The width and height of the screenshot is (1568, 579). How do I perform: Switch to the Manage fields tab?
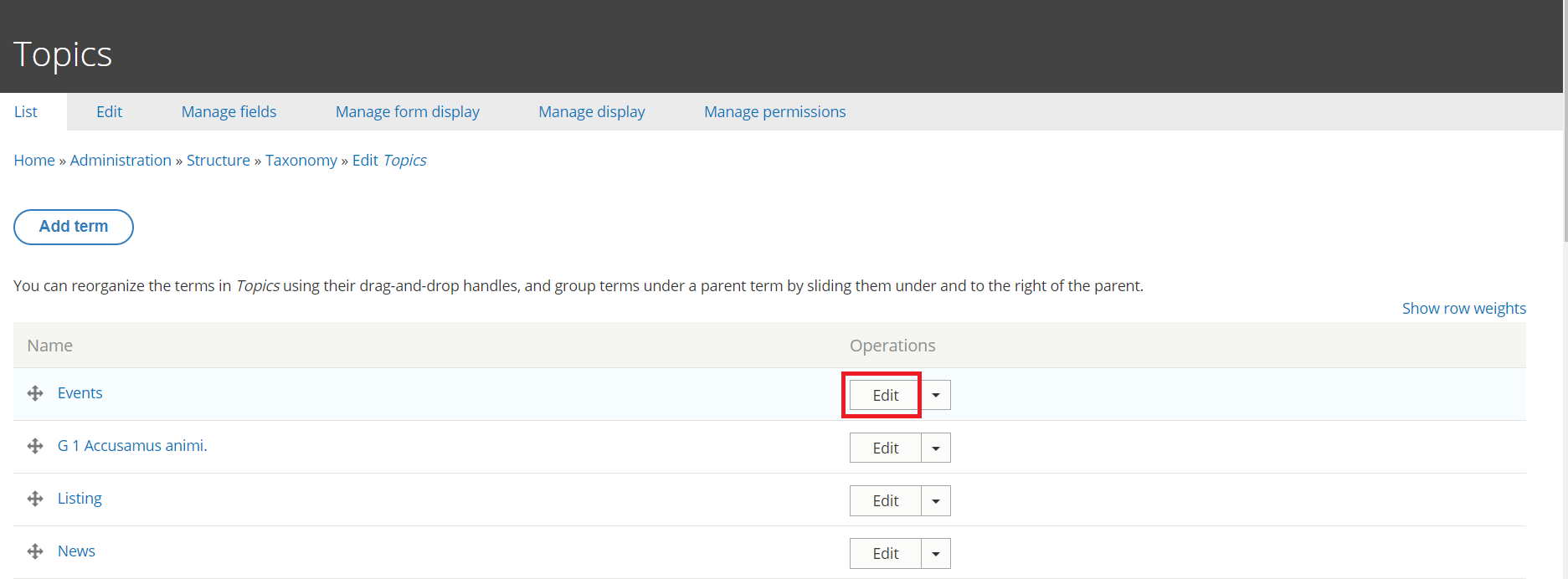click(x=229, y=111)
